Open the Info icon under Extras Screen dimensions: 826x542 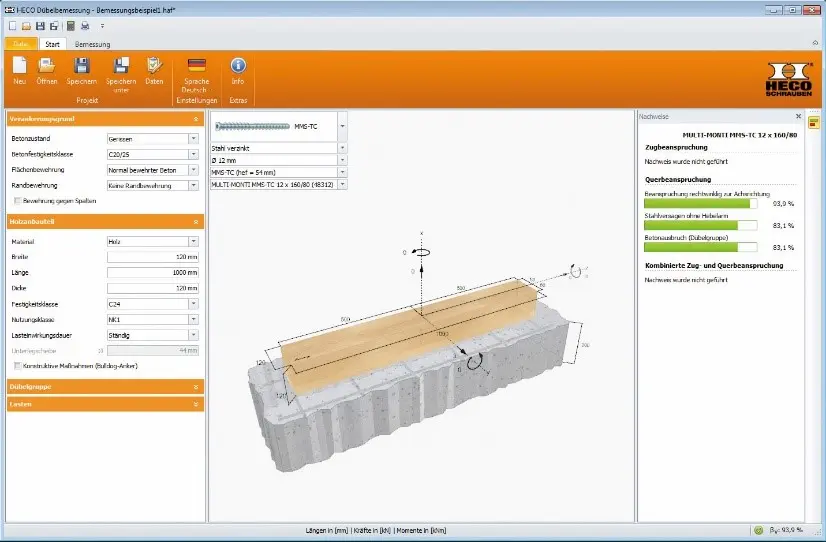point(238,65)
